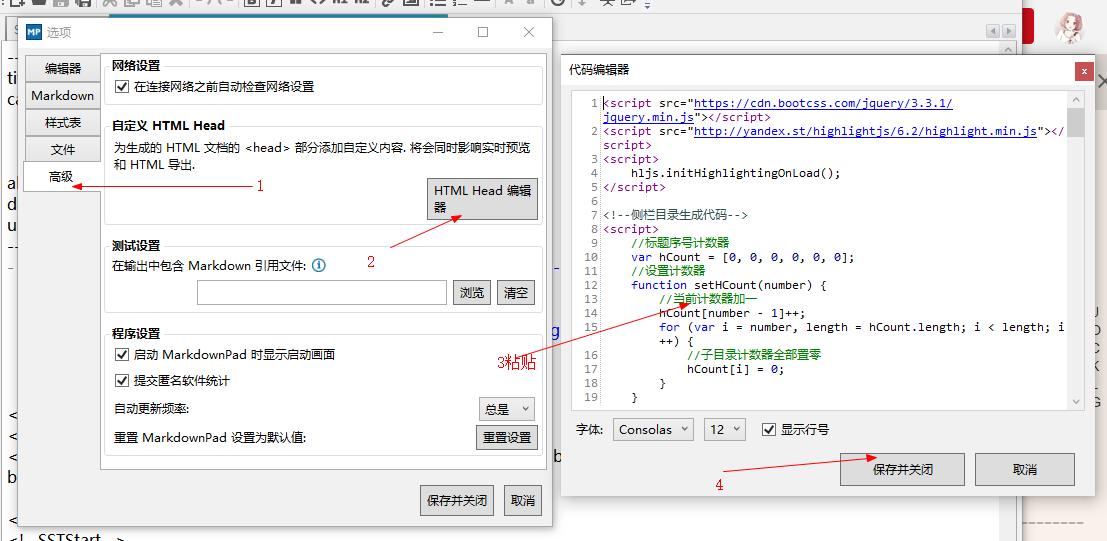Open the 总是 update frequency dropdown

[506, 409]
